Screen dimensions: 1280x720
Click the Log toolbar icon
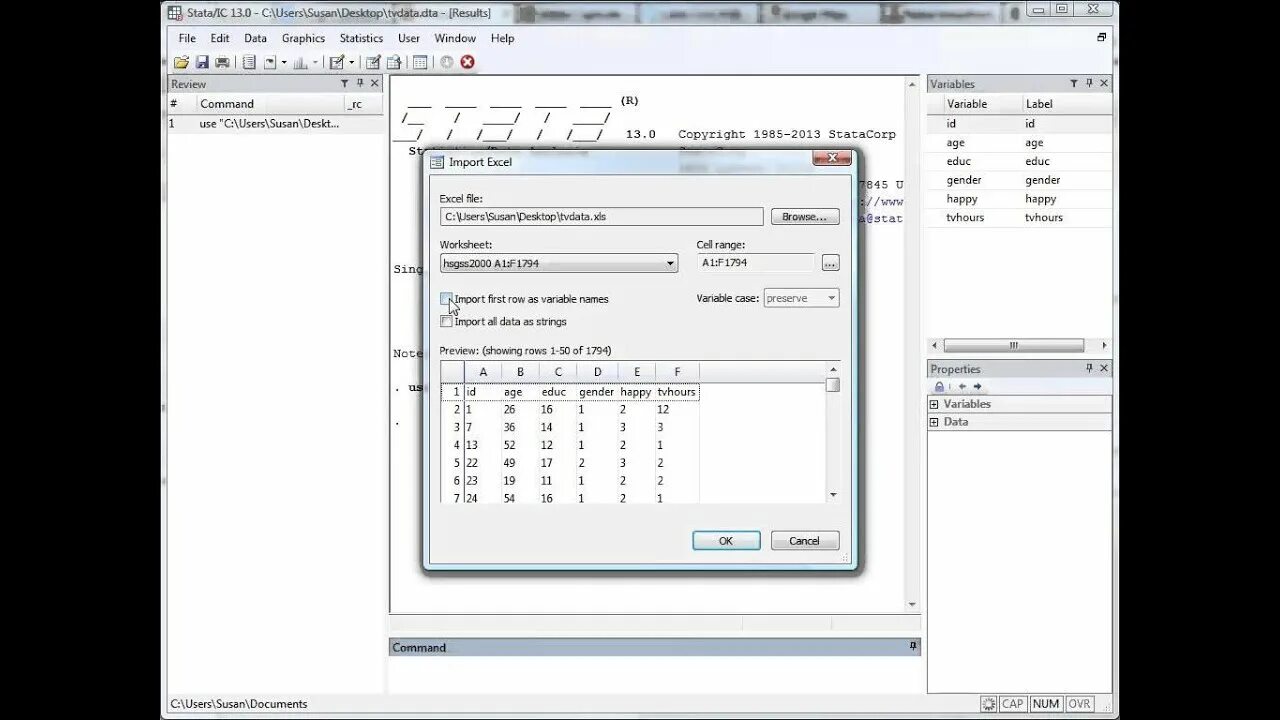[x=249, y=62]
